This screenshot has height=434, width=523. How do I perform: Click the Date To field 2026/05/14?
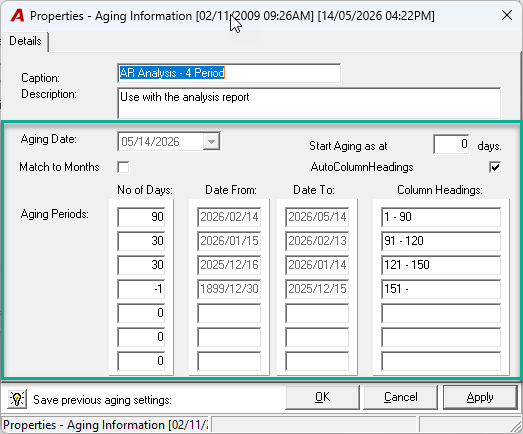pos(317,217)
